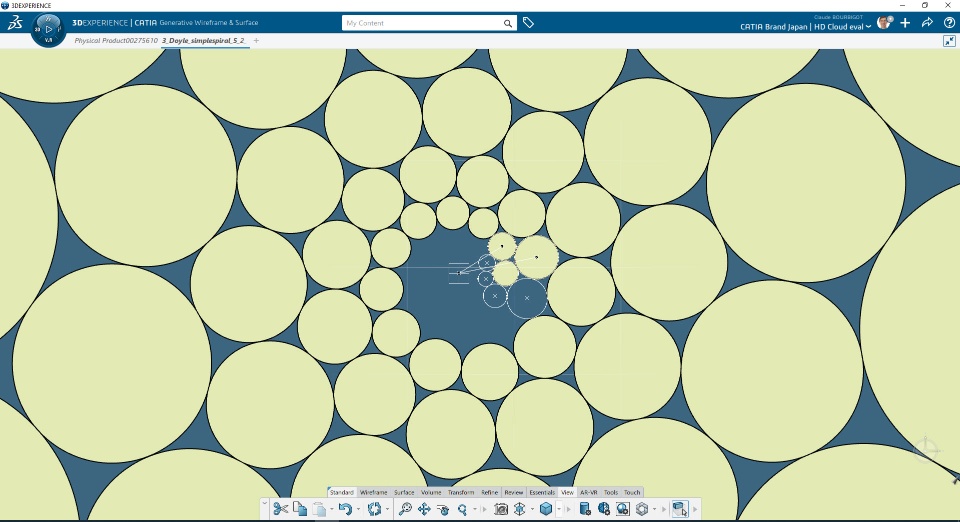Click the share arrow icon
Image resolution: width=960 pixels, height=522 pixels.
tap(927, 23)
